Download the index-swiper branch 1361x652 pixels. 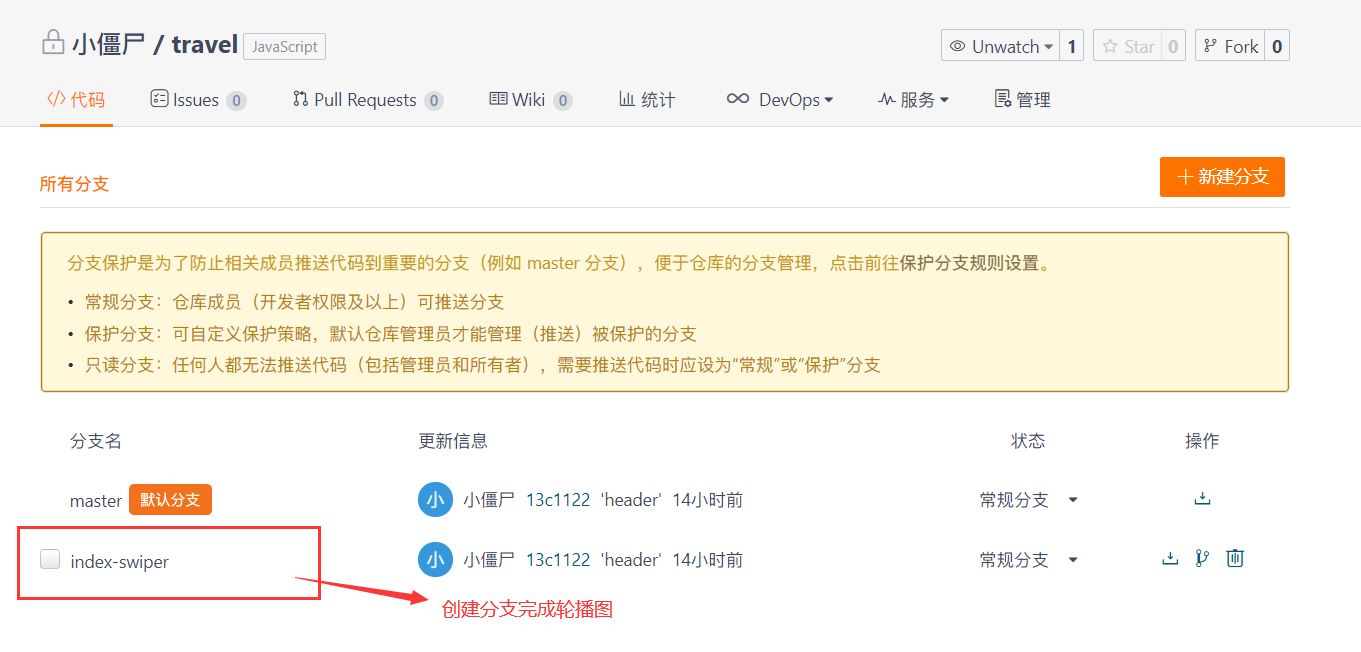click(x=1170, y=559)
